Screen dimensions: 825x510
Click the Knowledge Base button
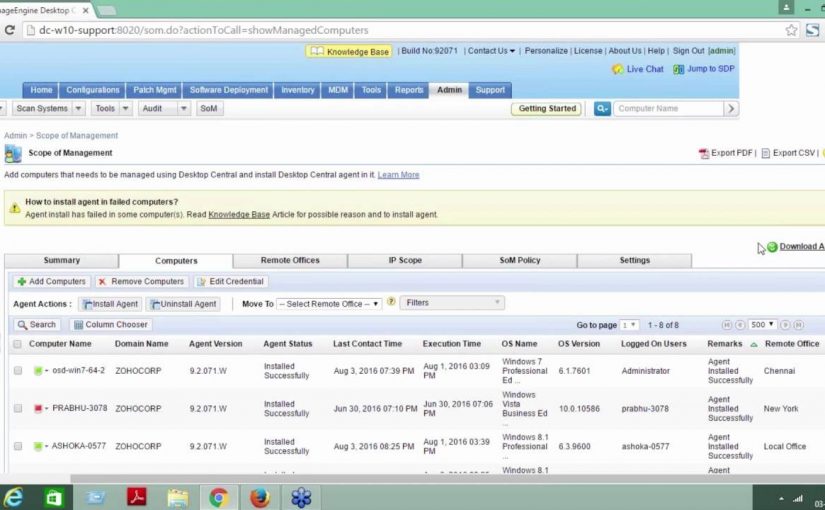point(349,52)
